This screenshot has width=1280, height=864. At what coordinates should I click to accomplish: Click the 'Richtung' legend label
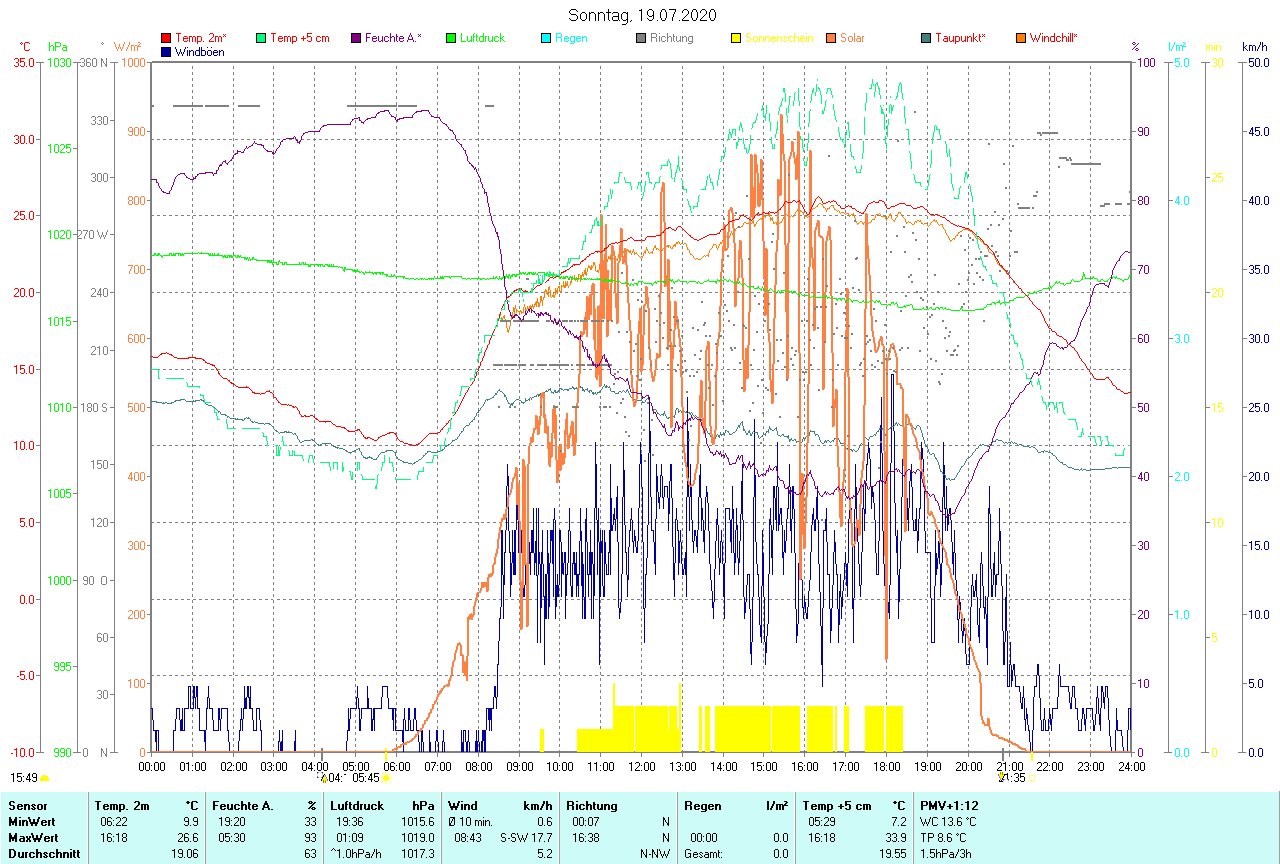(x=671, y=38)
